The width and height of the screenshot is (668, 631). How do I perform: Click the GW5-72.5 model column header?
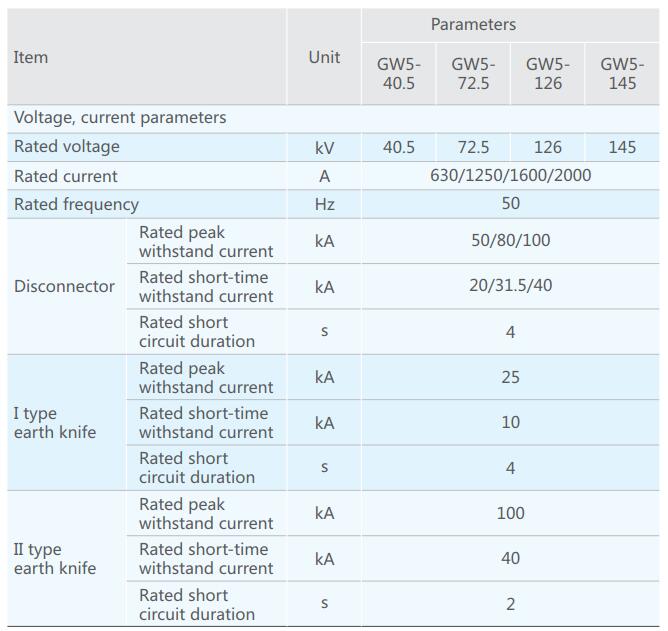473,73
